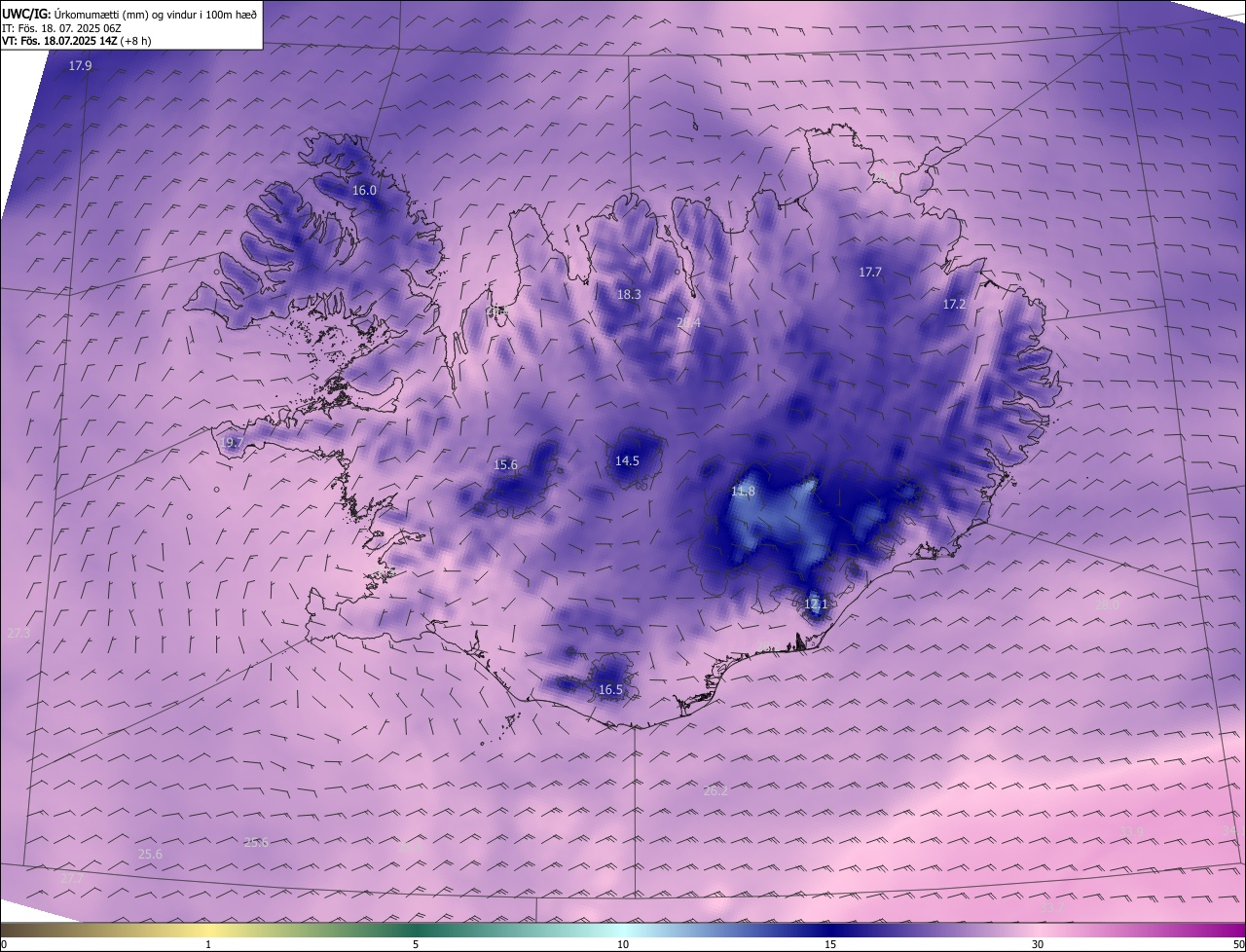Click the initial time line 'IT: Fös. 18. 07. 2025 06Z'
1246x952 pixels.
(61, 27)
